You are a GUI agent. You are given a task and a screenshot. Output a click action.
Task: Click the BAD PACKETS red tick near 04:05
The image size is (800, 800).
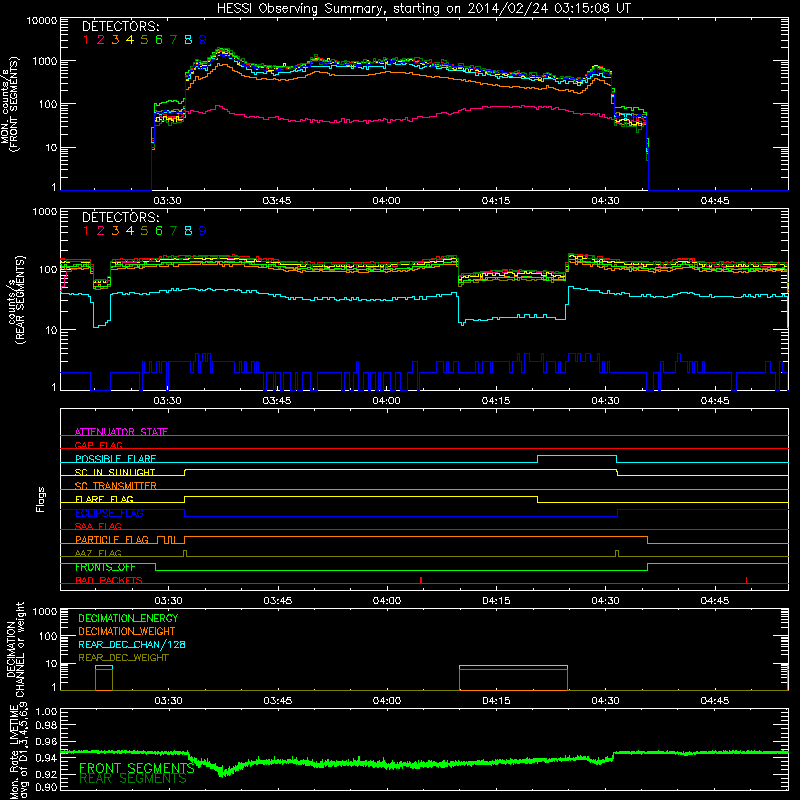[x=421, y=580]
